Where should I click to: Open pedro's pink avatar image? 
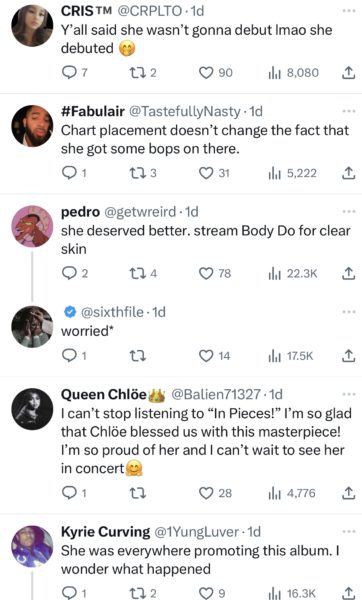[32, 226]
